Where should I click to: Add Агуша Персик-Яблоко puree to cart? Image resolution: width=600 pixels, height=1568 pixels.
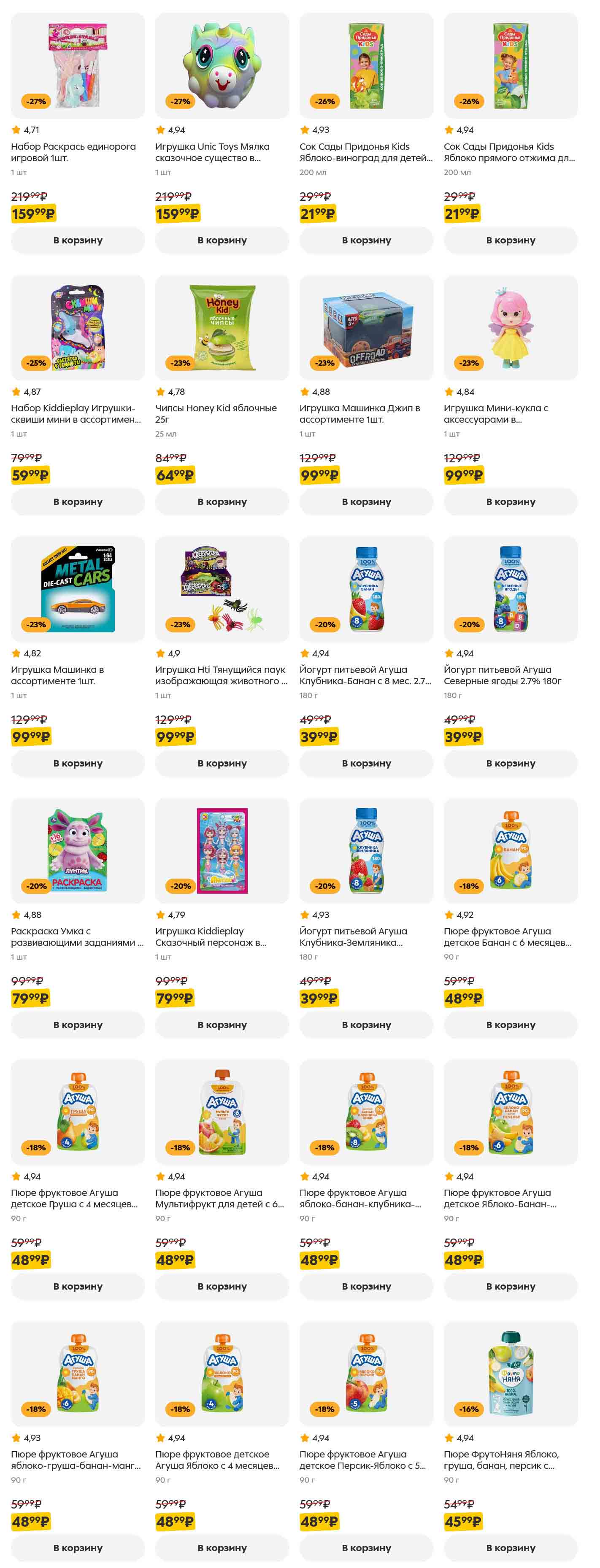(x=366, y=1548)
